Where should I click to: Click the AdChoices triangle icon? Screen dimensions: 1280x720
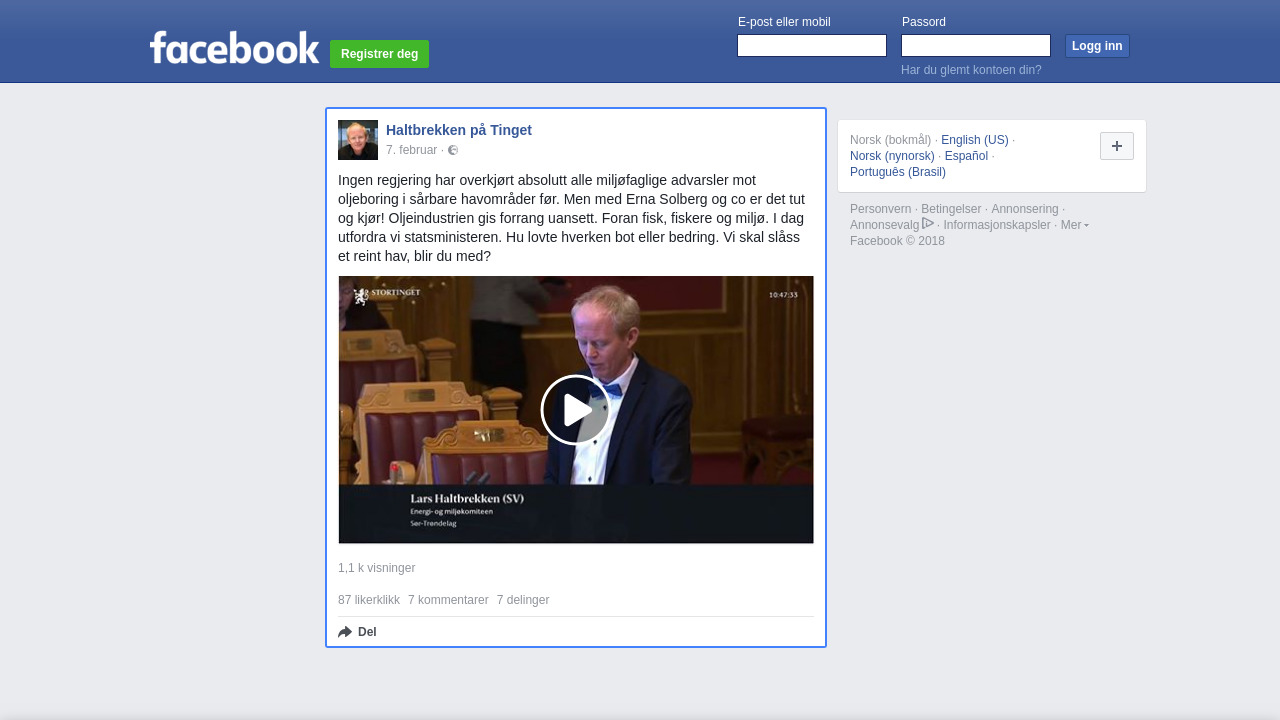click(928, 223)
